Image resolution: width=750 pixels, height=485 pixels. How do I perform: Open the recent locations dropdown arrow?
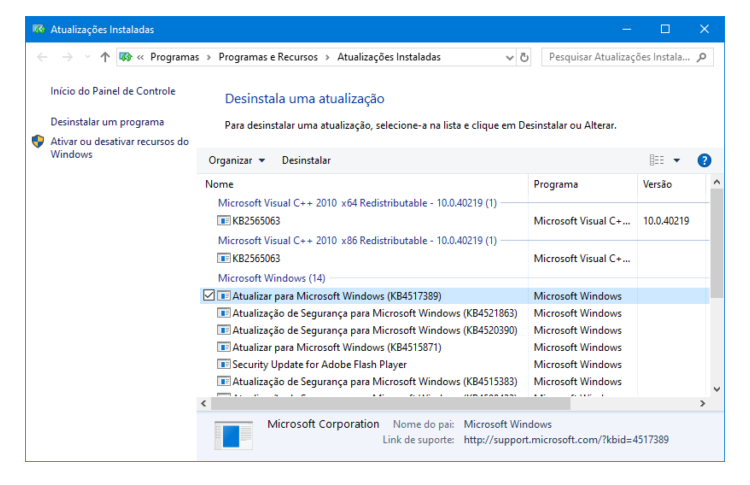(87, 57)
